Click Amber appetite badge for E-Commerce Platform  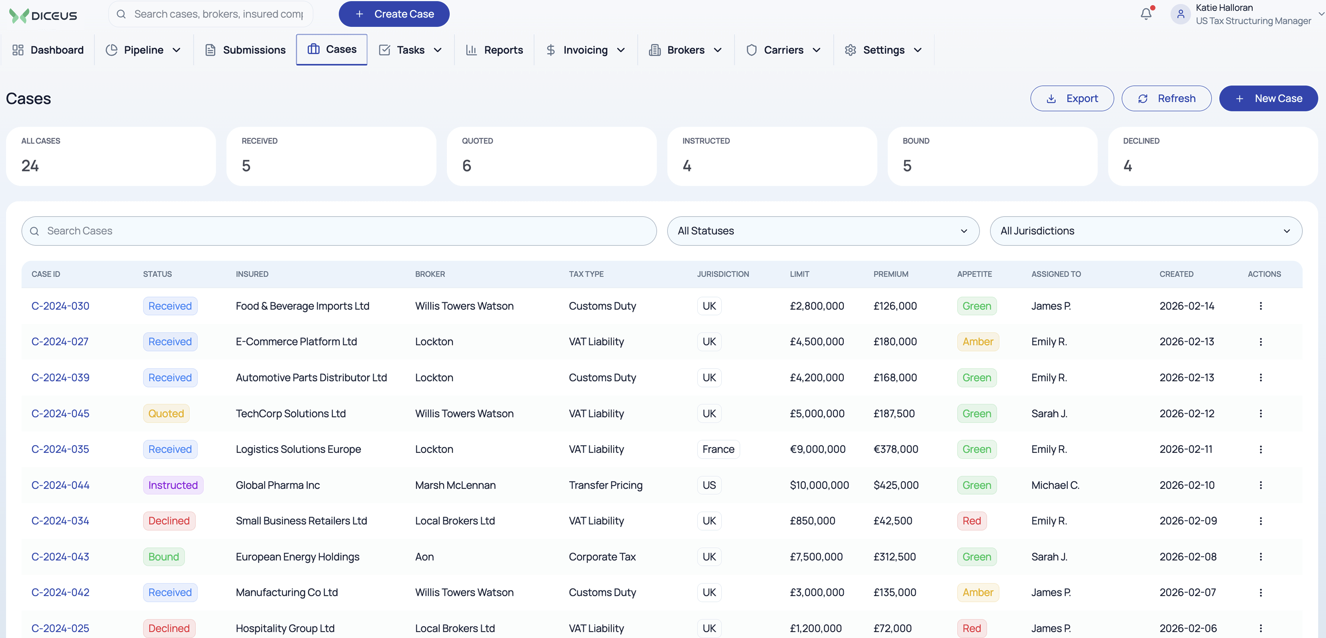click(977, 342)
